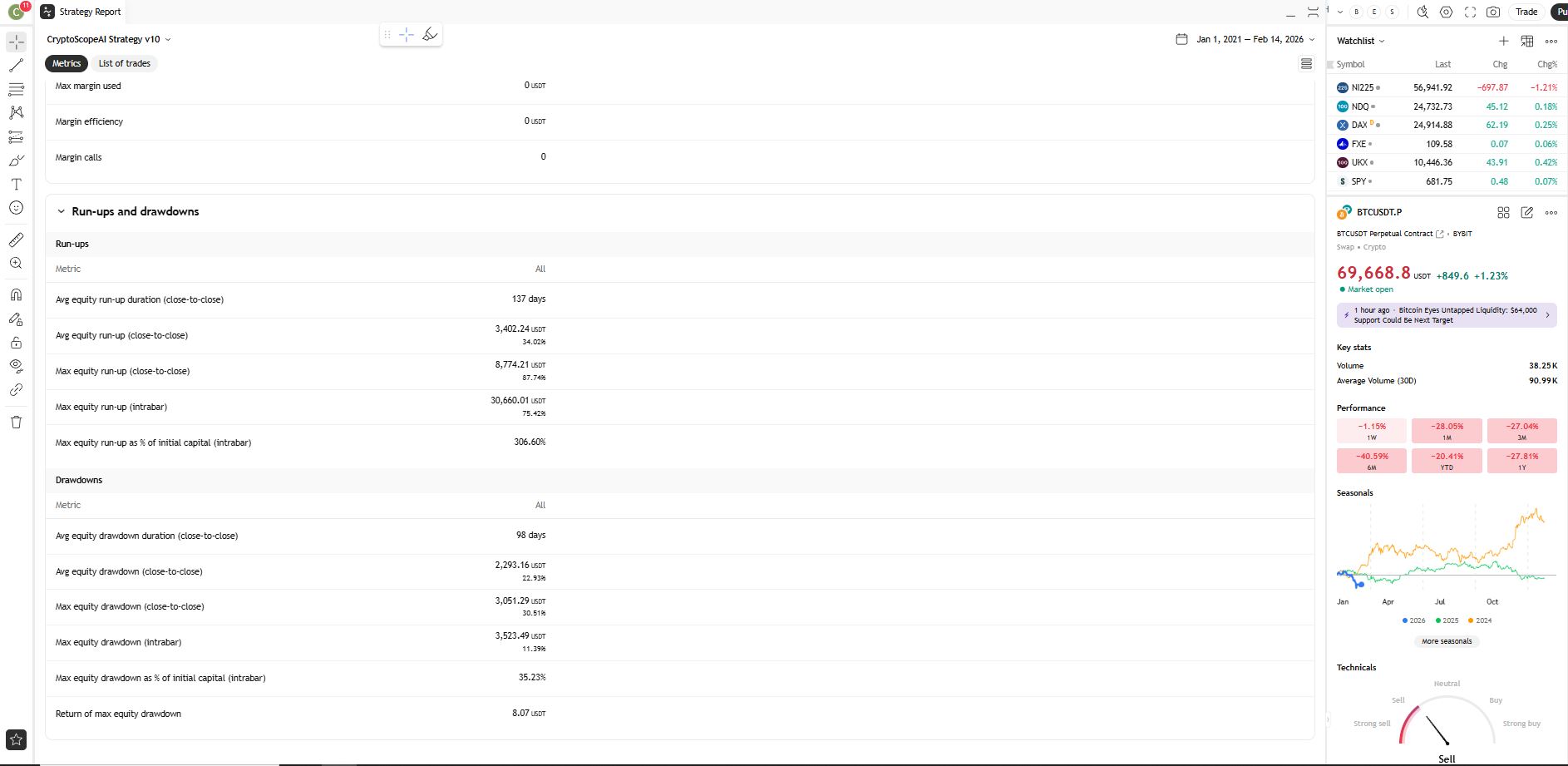The width and height of the screenshot is (1568, 766).
Task: Toggle magnet mode in left toolbar
Action: point(16,294)
